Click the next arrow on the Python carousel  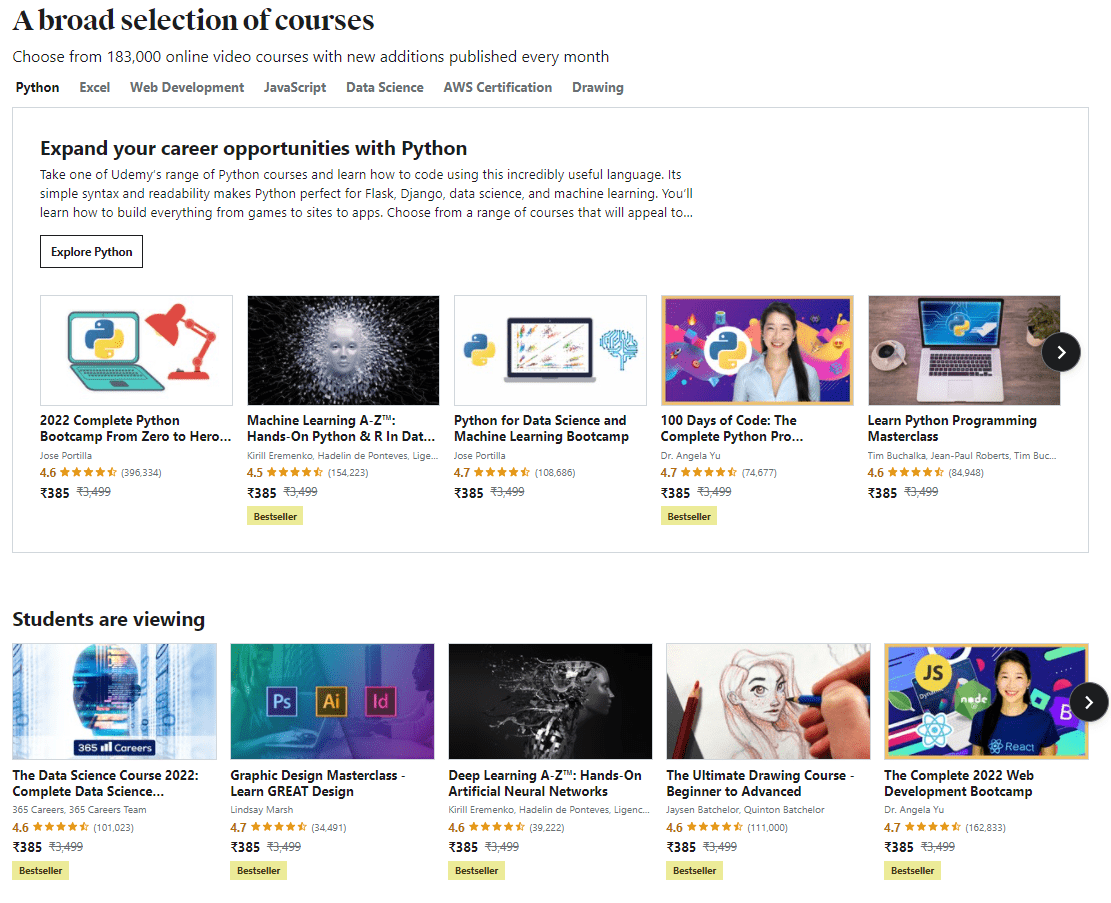pos(1061,352)
